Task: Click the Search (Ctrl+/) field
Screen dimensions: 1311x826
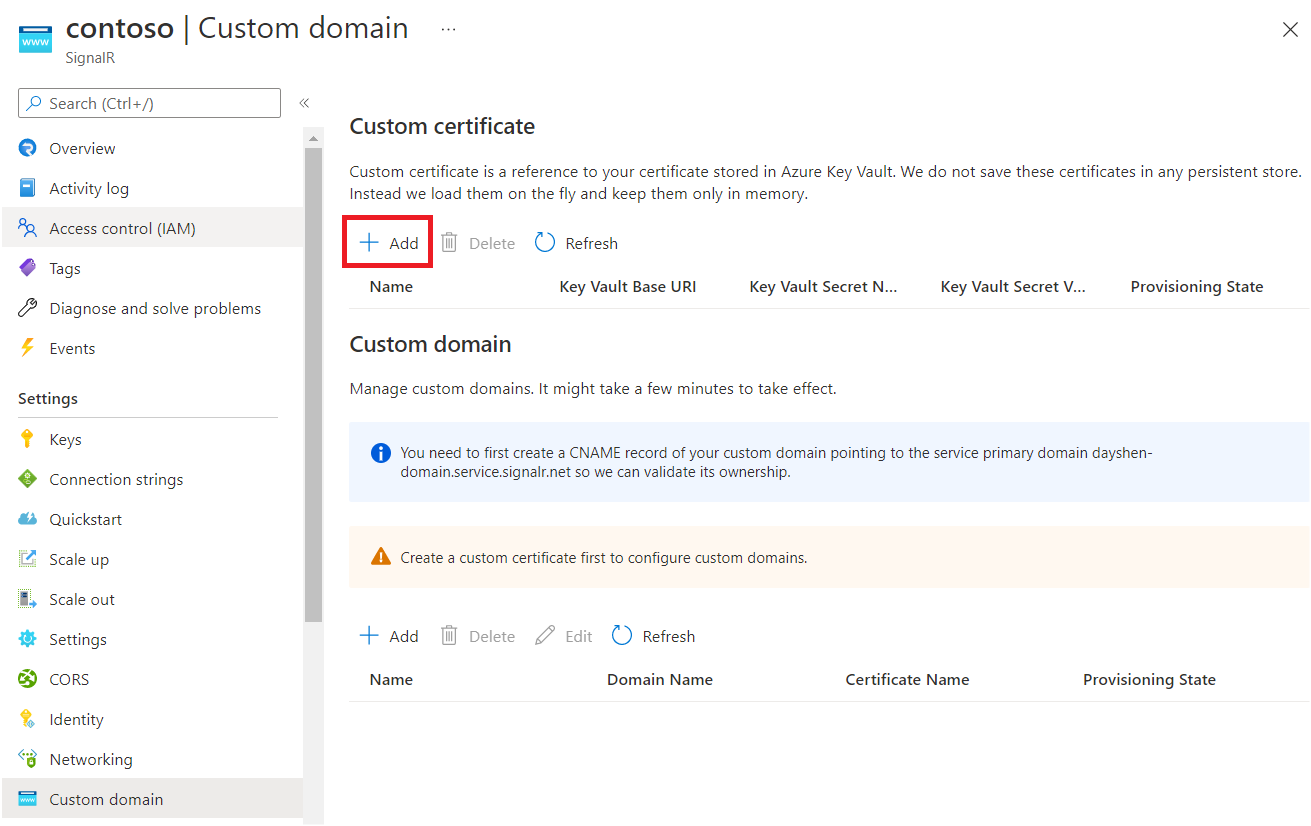Action: coord(148,103)
